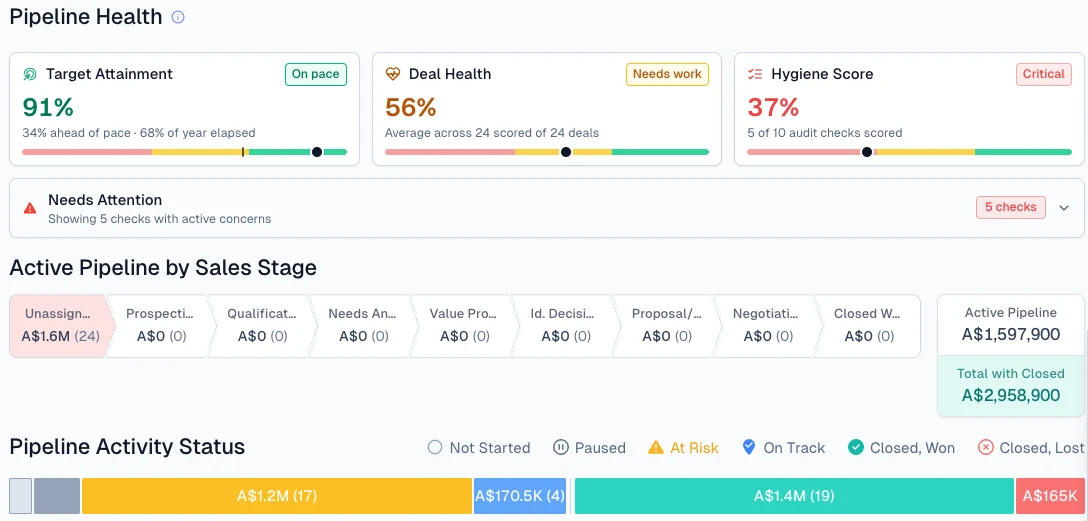Select the Prospecting stage chevron

point(160,325)
